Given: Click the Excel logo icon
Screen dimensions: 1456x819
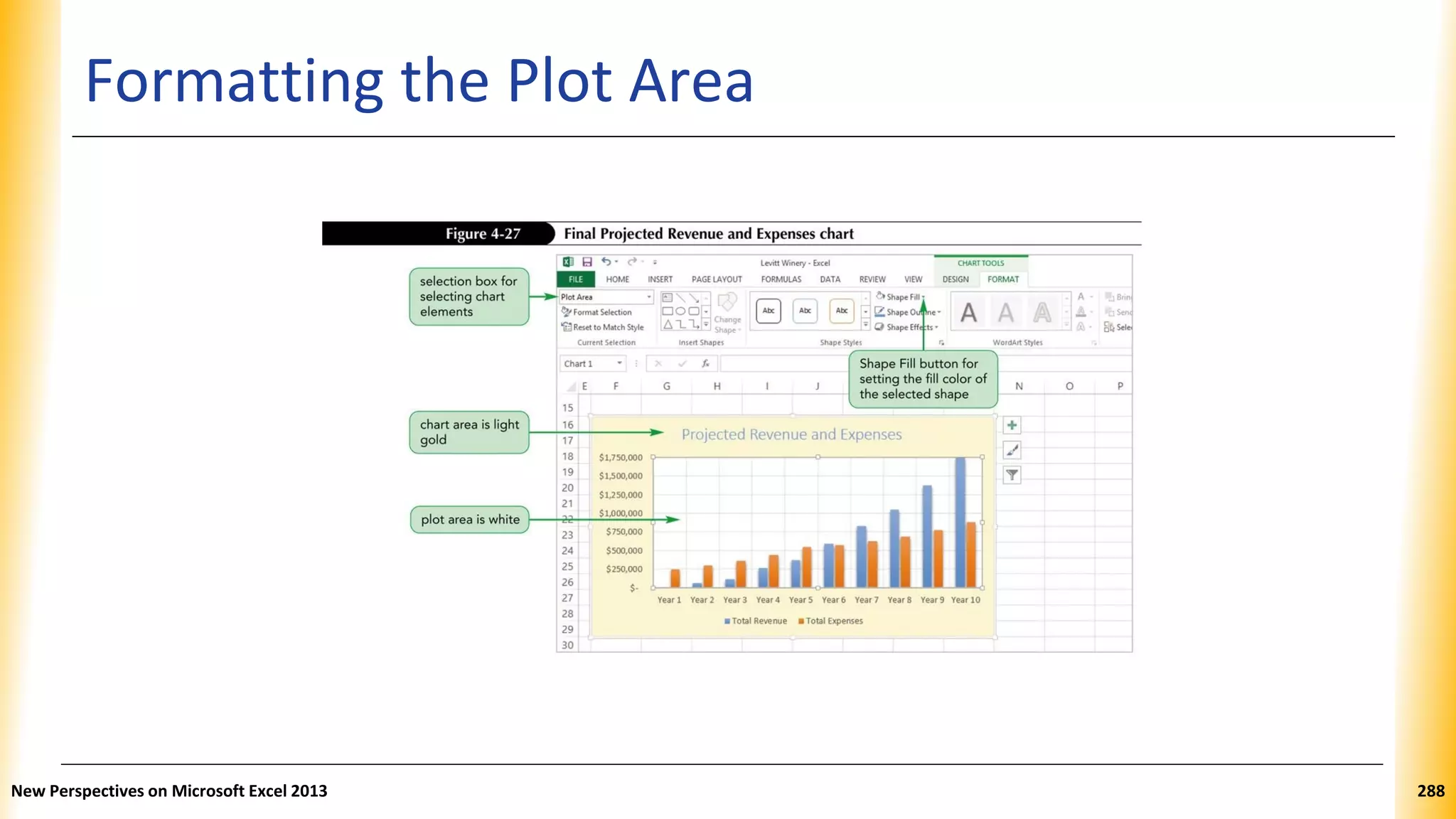Looking at the screenshot, I should (568, 262).
